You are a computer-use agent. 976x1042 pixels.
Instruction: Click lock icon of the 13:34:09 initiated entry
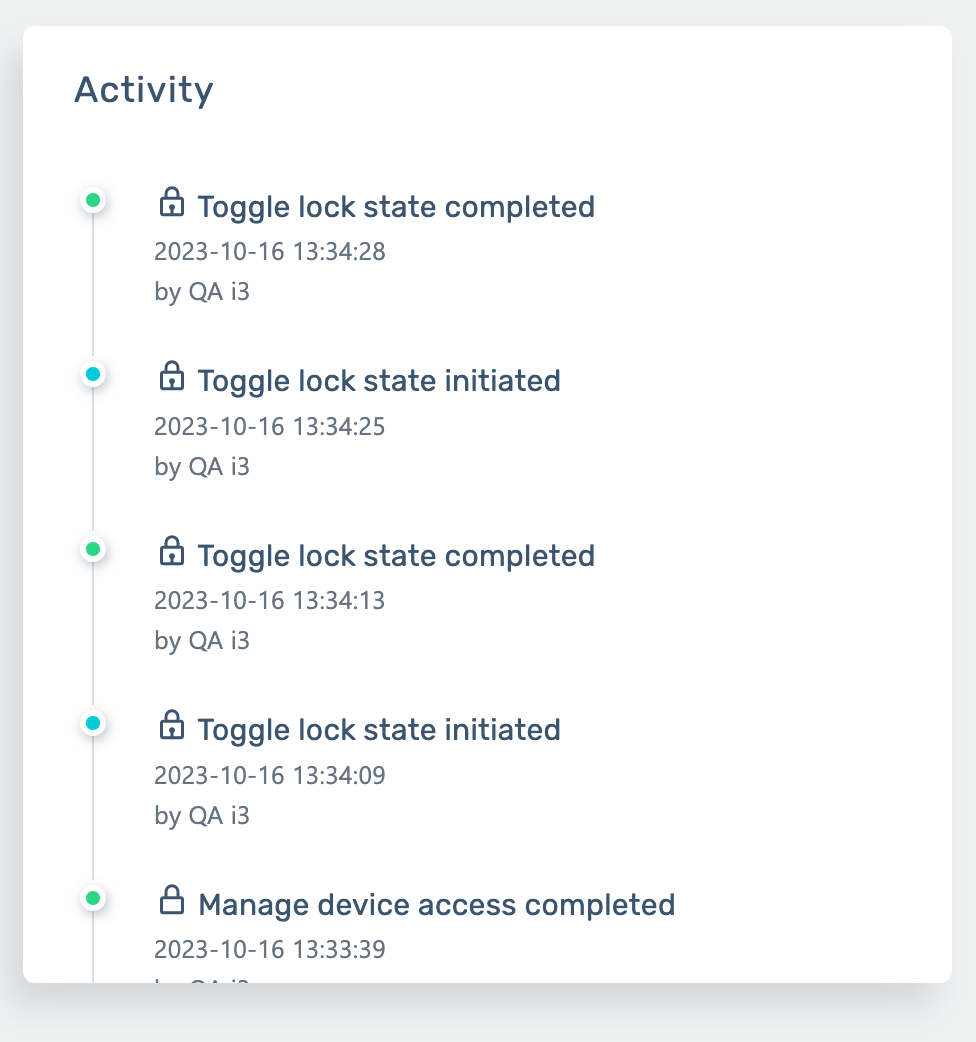point(172,726)
